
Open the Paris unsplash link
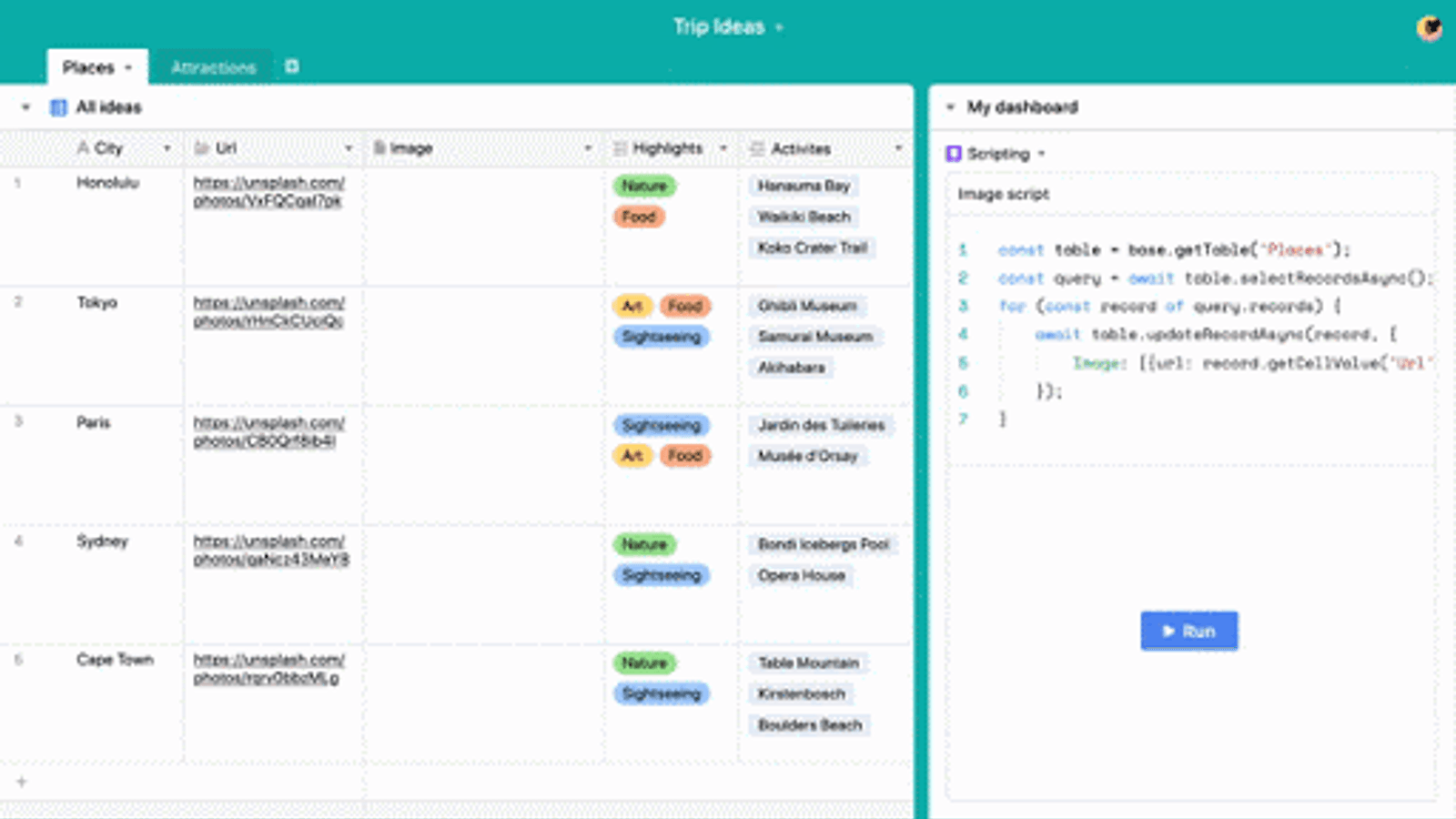click(269, 432)
